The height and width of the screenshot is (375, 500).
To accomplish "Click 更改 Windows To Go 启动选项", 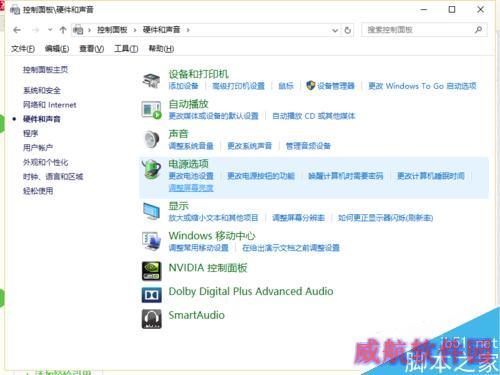I will (x=422, y=86).
